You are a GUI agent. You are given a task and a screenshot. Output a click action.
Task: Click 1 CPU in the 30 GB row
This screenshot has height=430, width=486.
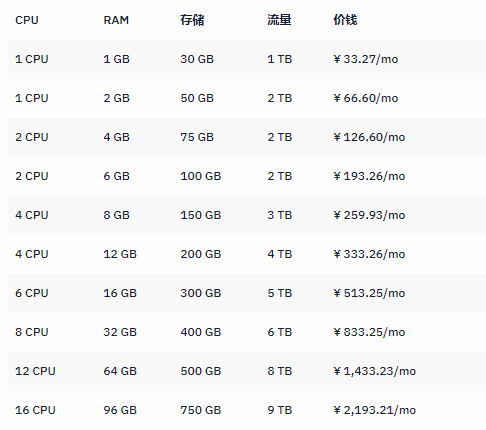tap(32, 59)
